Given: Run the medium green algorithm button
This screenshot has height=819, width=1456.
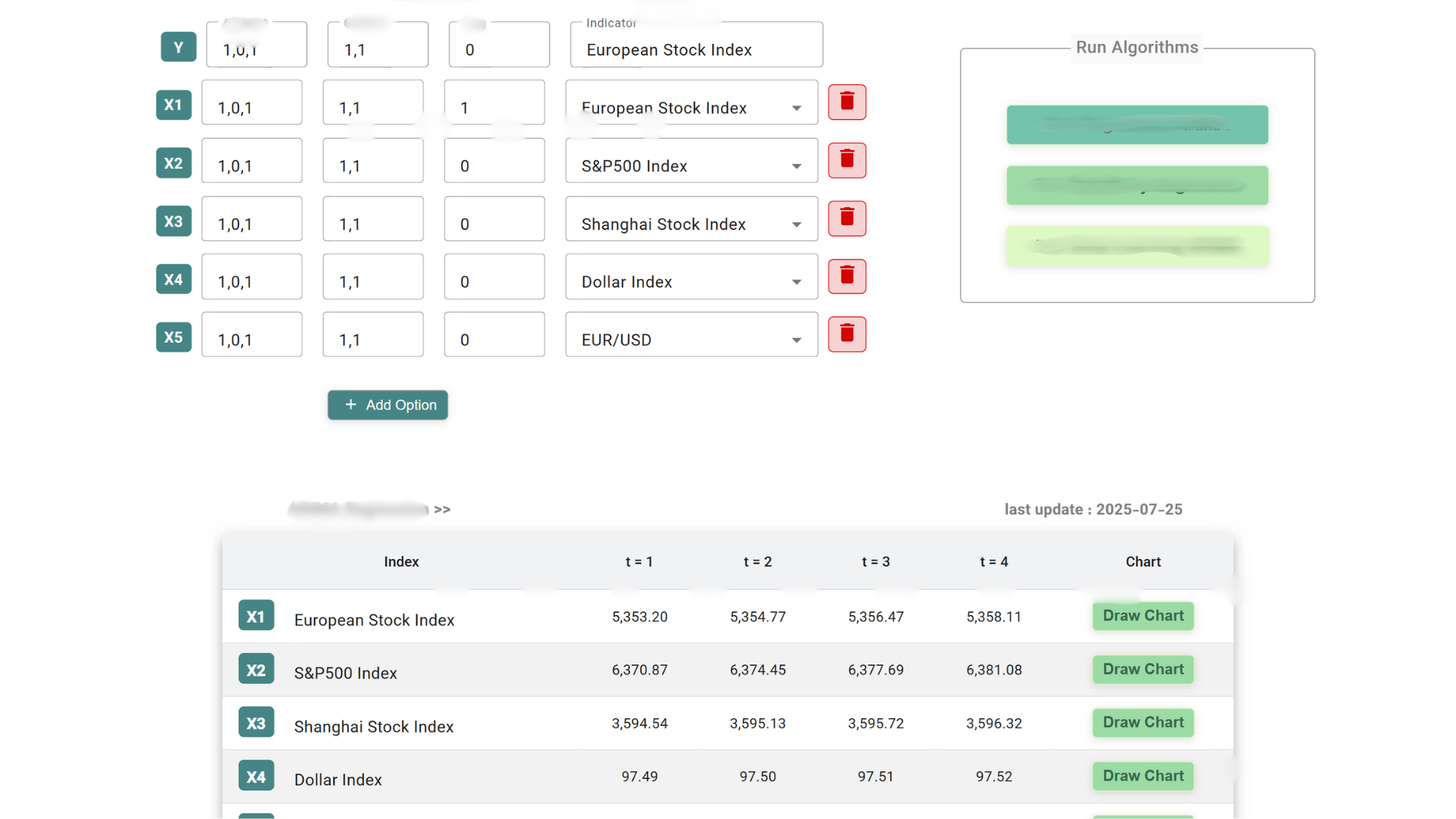Looking at the screenshot, I should (1137, 185).
